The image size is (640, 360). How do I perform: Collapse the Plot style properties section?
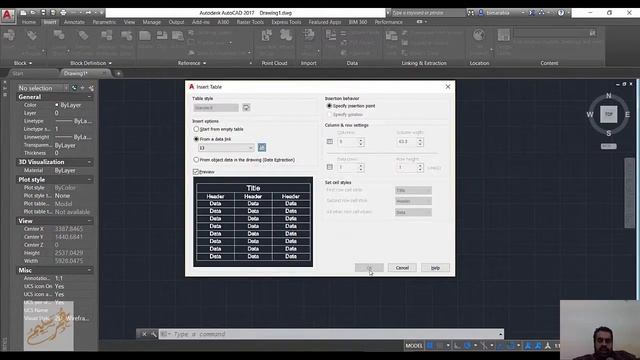[x=89, y=180]
